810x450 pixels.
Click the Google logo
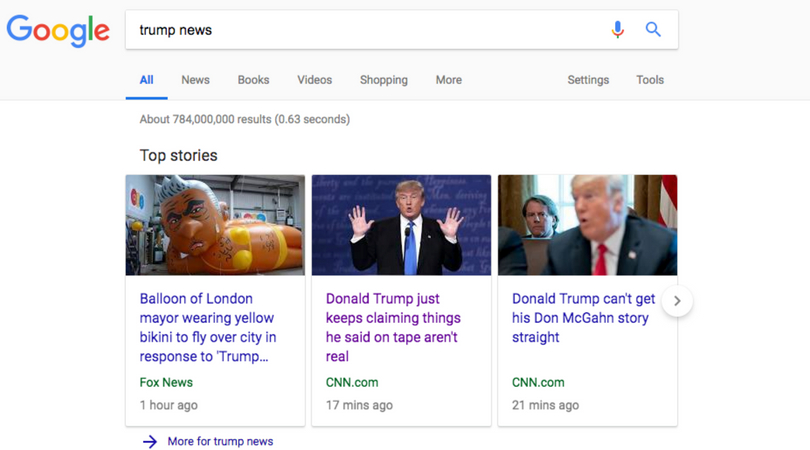[x=58, y=30]
